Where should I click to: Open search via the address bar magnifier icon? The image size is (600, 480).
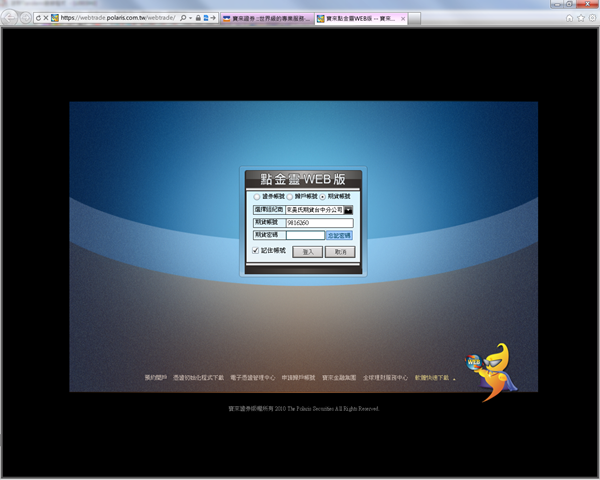(183, 18)
